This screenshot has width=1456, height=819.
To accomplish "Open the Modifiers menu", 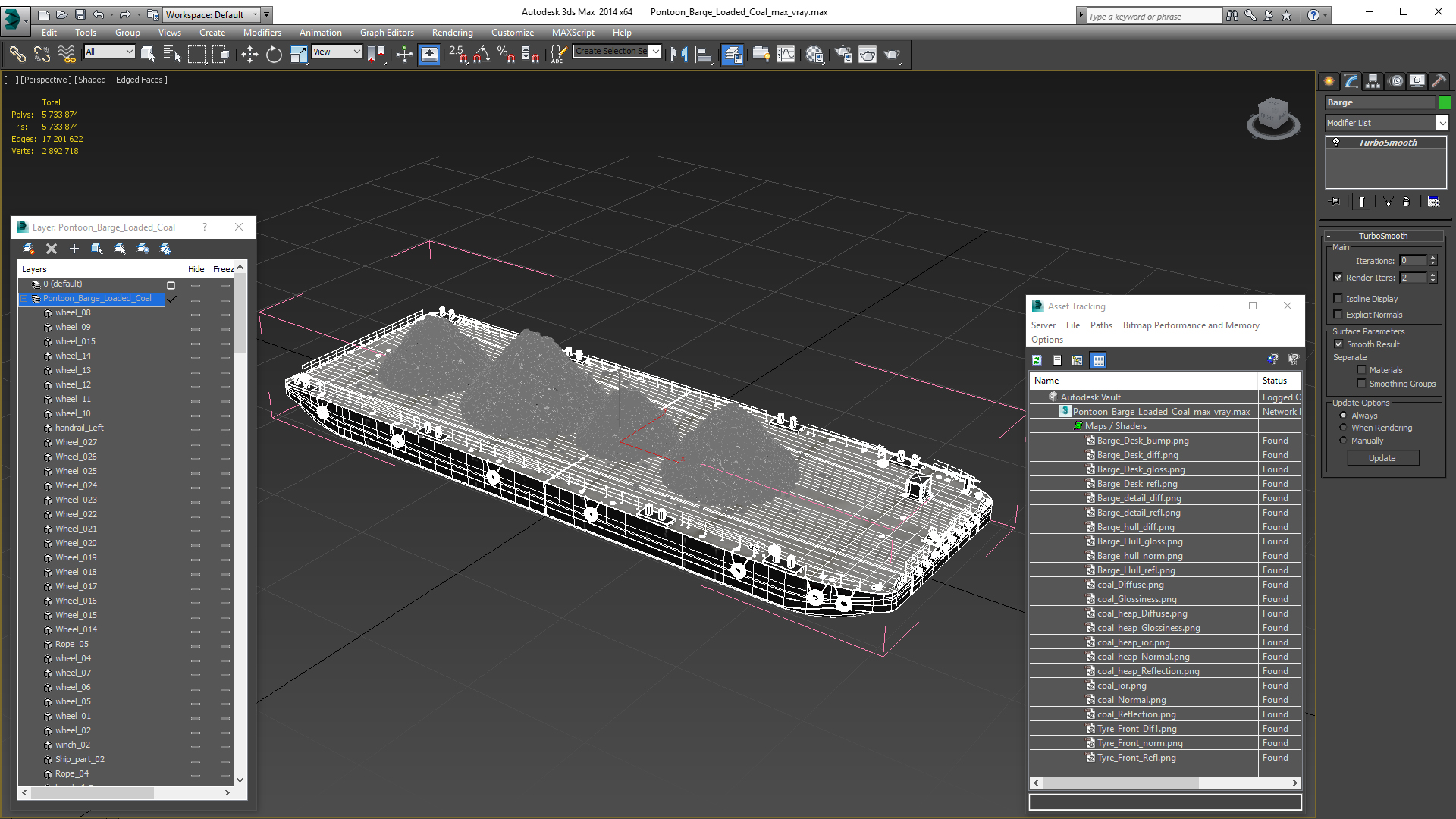I will pos(262,33).
